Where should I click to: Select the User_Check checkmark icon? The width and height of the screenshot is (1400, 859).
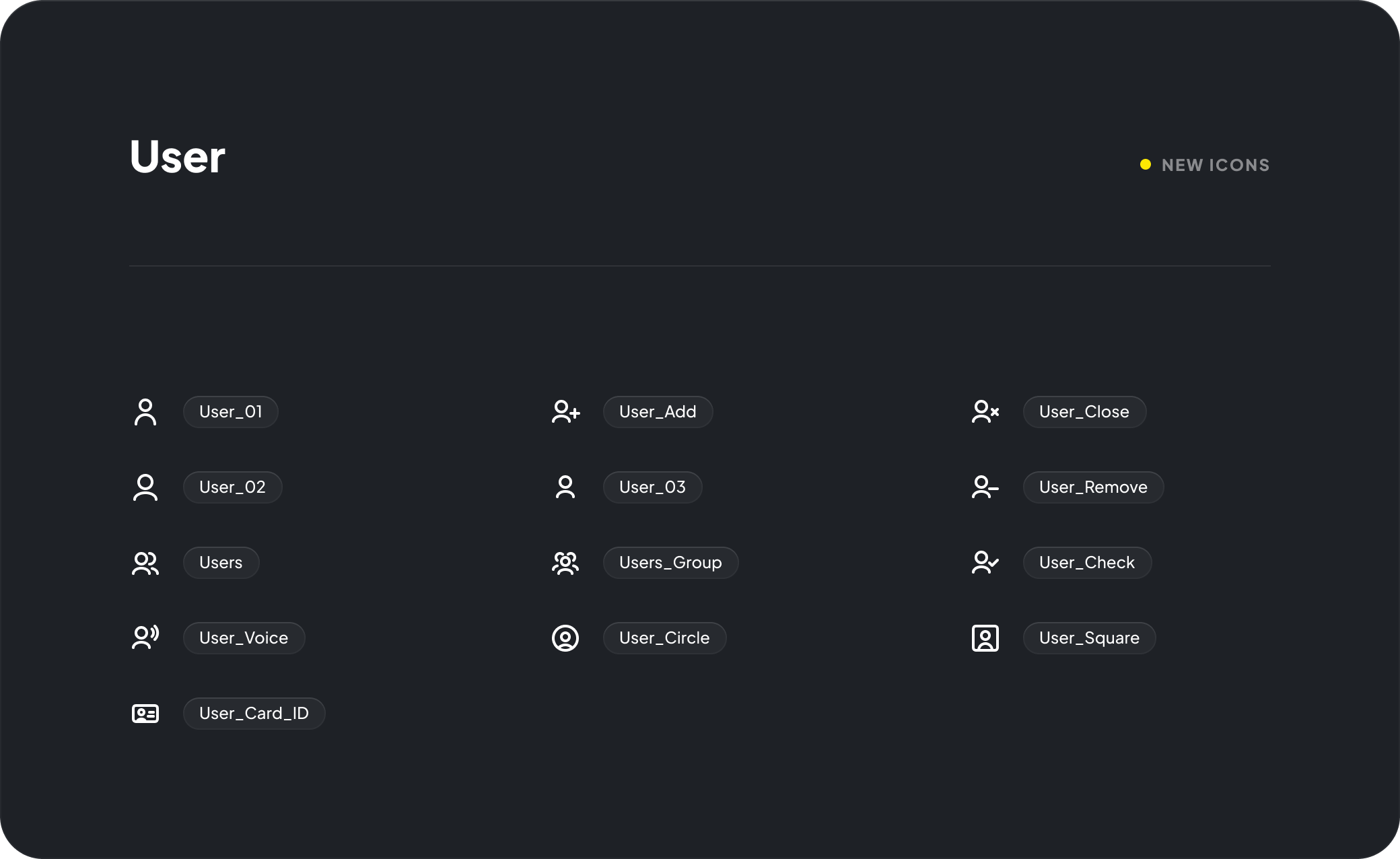tap(985, 563)
